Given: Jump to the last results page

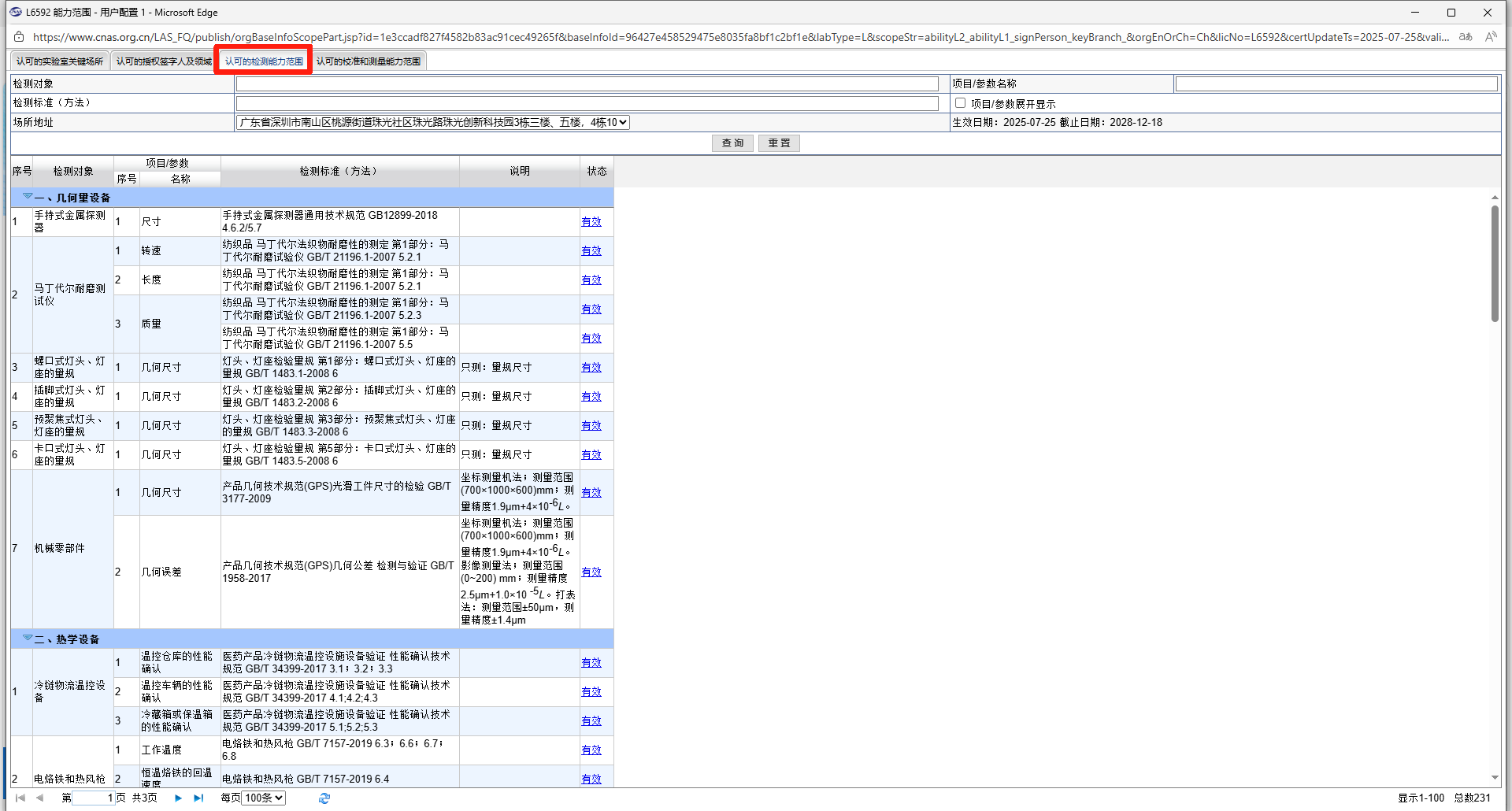Looking at the screenshot, I should click(198, 798).
